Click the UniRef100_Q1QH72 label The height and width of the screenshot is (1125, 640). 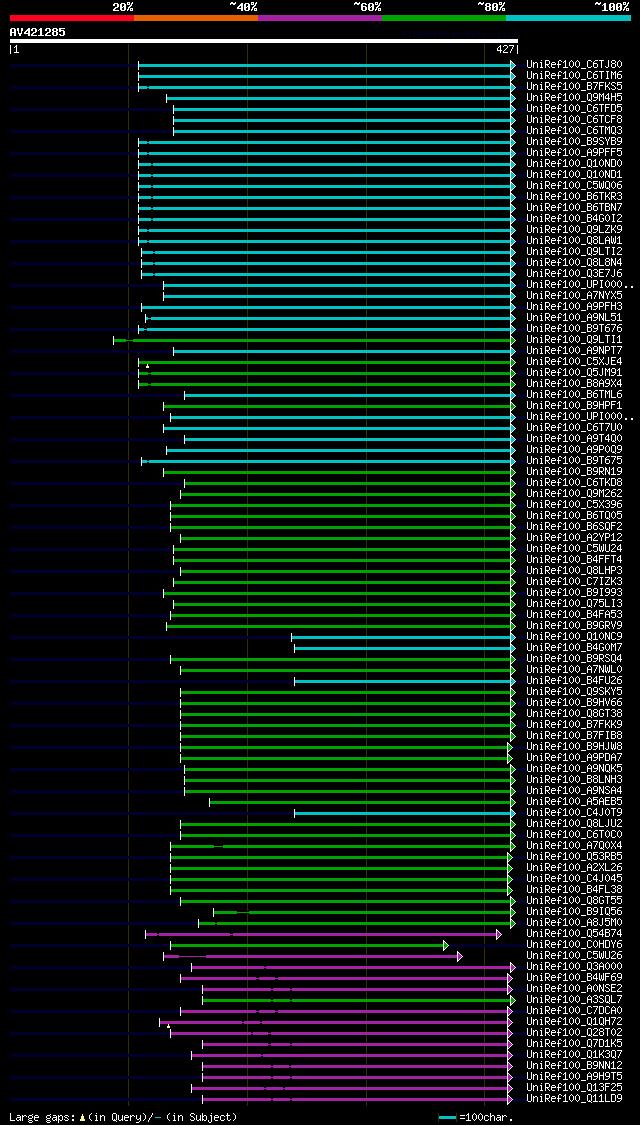coord(574,1022)
